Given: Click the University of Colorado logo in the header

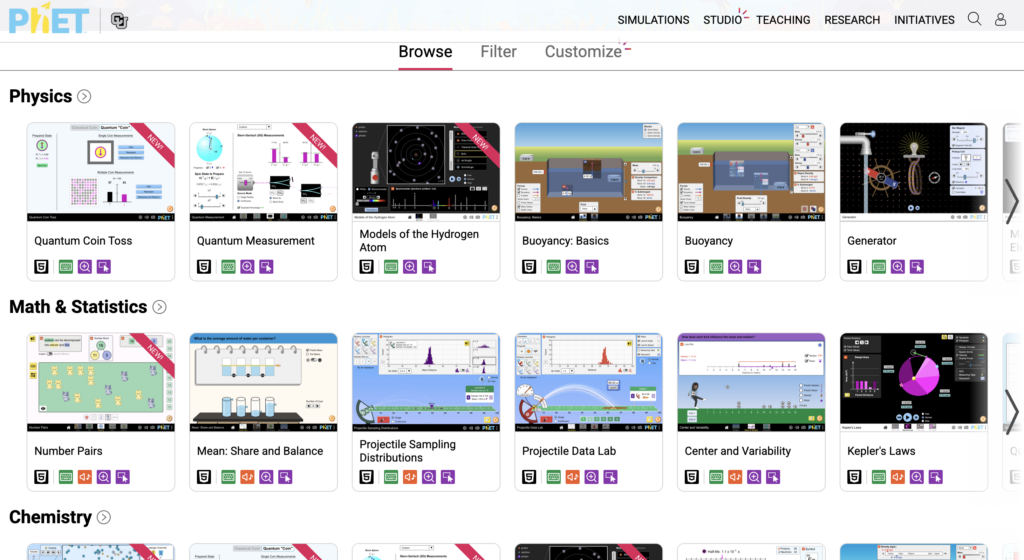Looking at the screenshot, I should [119, 20].
